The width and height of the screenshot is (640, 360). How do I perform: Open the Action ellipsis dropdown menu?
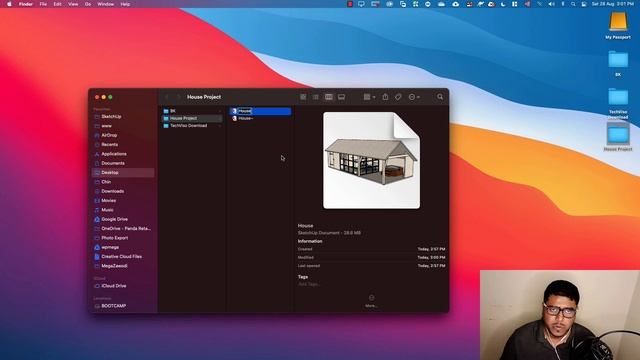click(414, 97)
